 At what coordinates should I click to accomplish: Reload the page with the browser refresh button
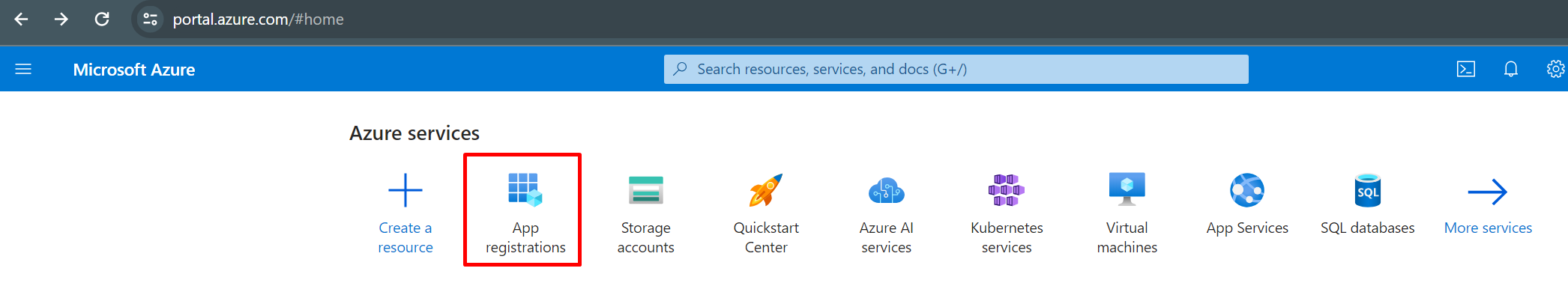(x=102, y=19)
